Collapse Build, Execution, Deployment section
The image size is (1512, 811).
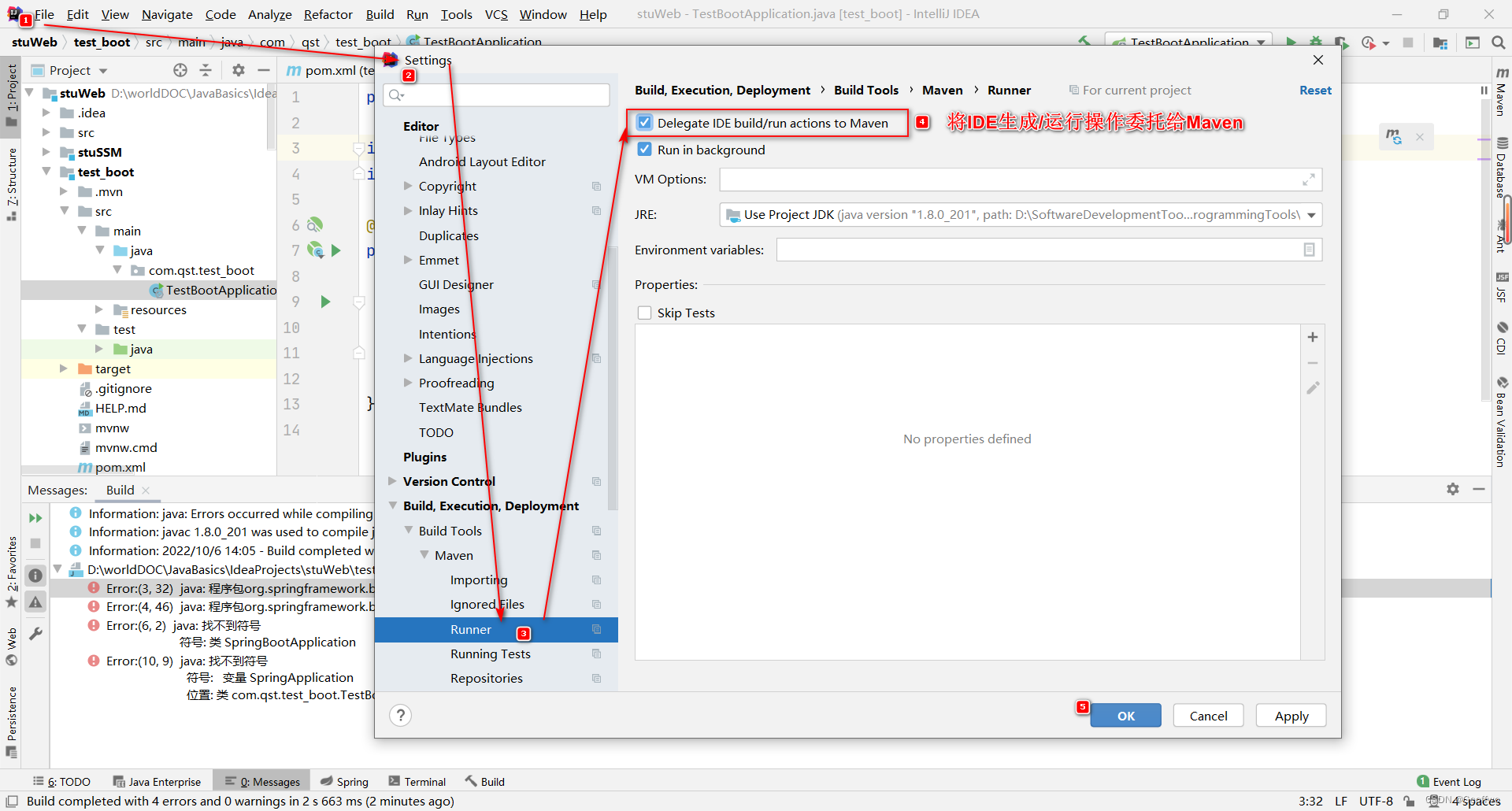(x=393, y=505)
